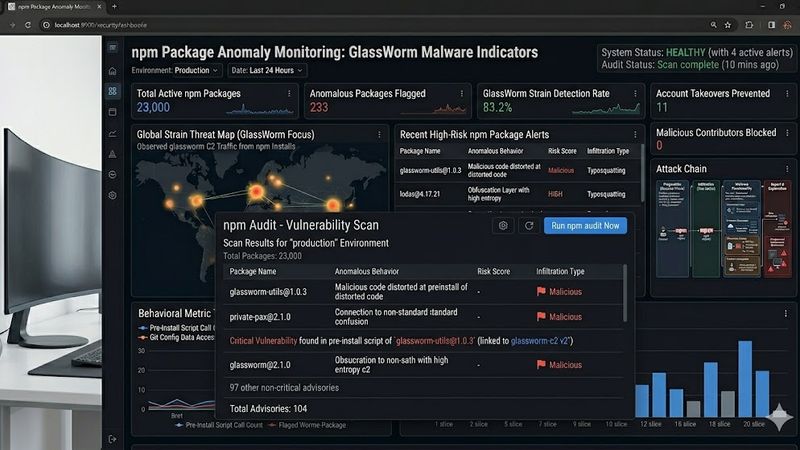Open Account Takeovers Prevented card menu
The height and width of the screenshot is (450, 800).
(787, 94)
